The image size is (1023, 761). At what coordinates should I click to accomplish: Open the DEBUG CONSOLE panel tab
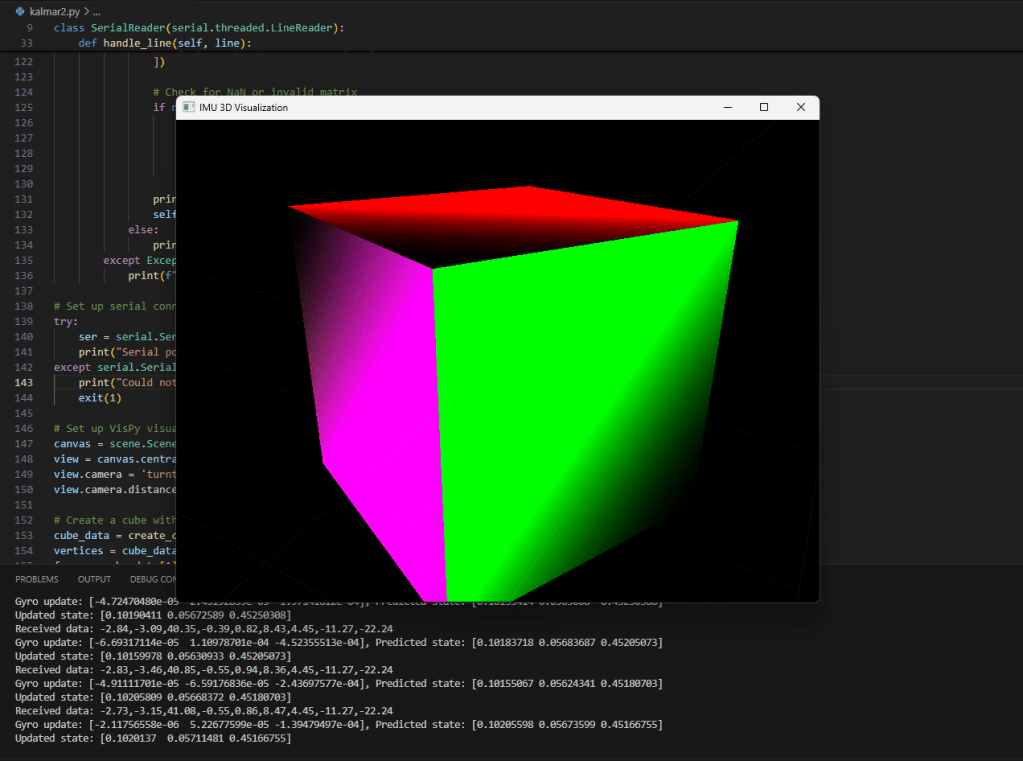coord(153,579)
